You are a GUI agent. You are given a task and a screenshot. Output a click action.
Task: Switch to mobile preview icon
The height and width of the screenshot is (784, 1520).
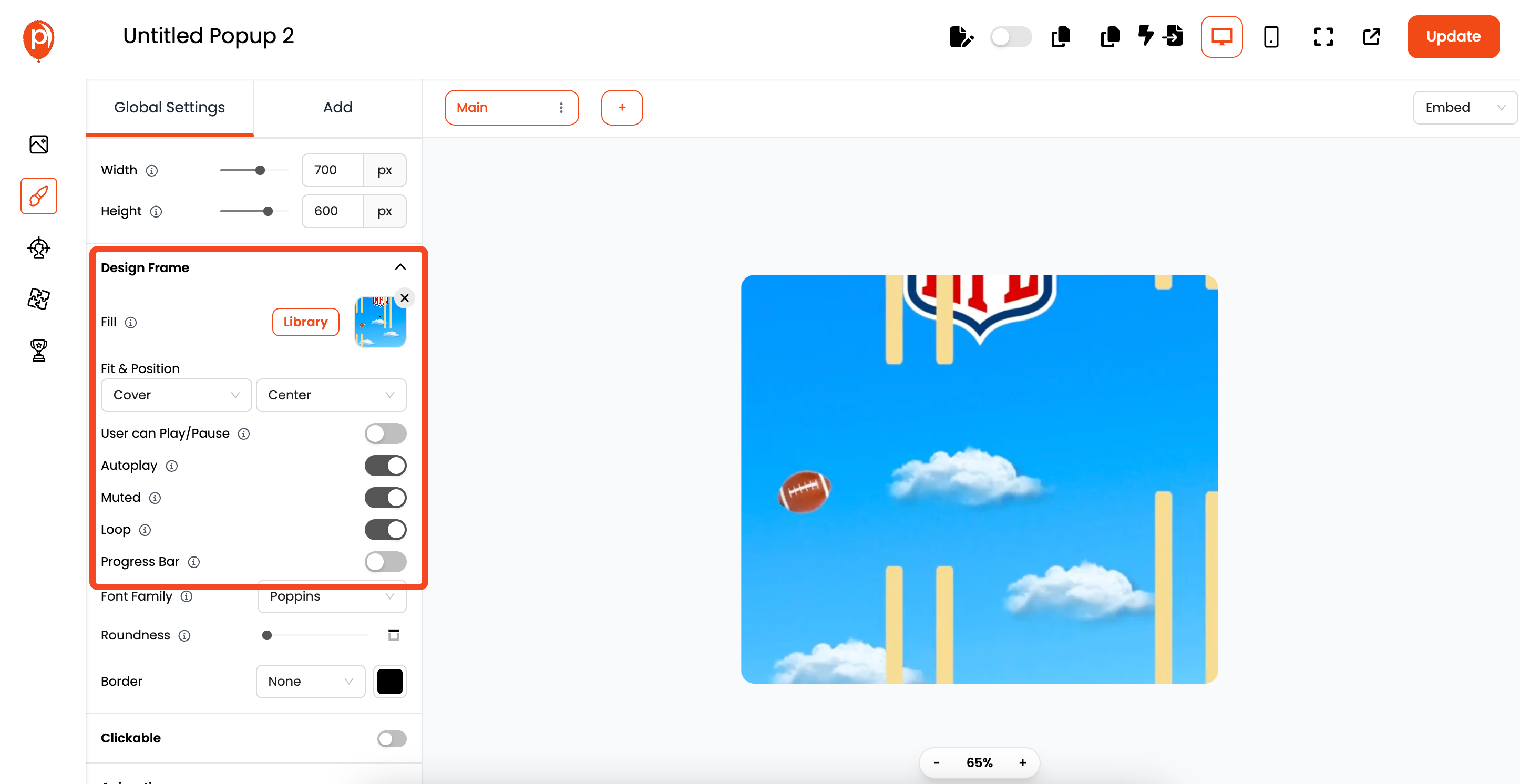click(x=1271, y=37)
